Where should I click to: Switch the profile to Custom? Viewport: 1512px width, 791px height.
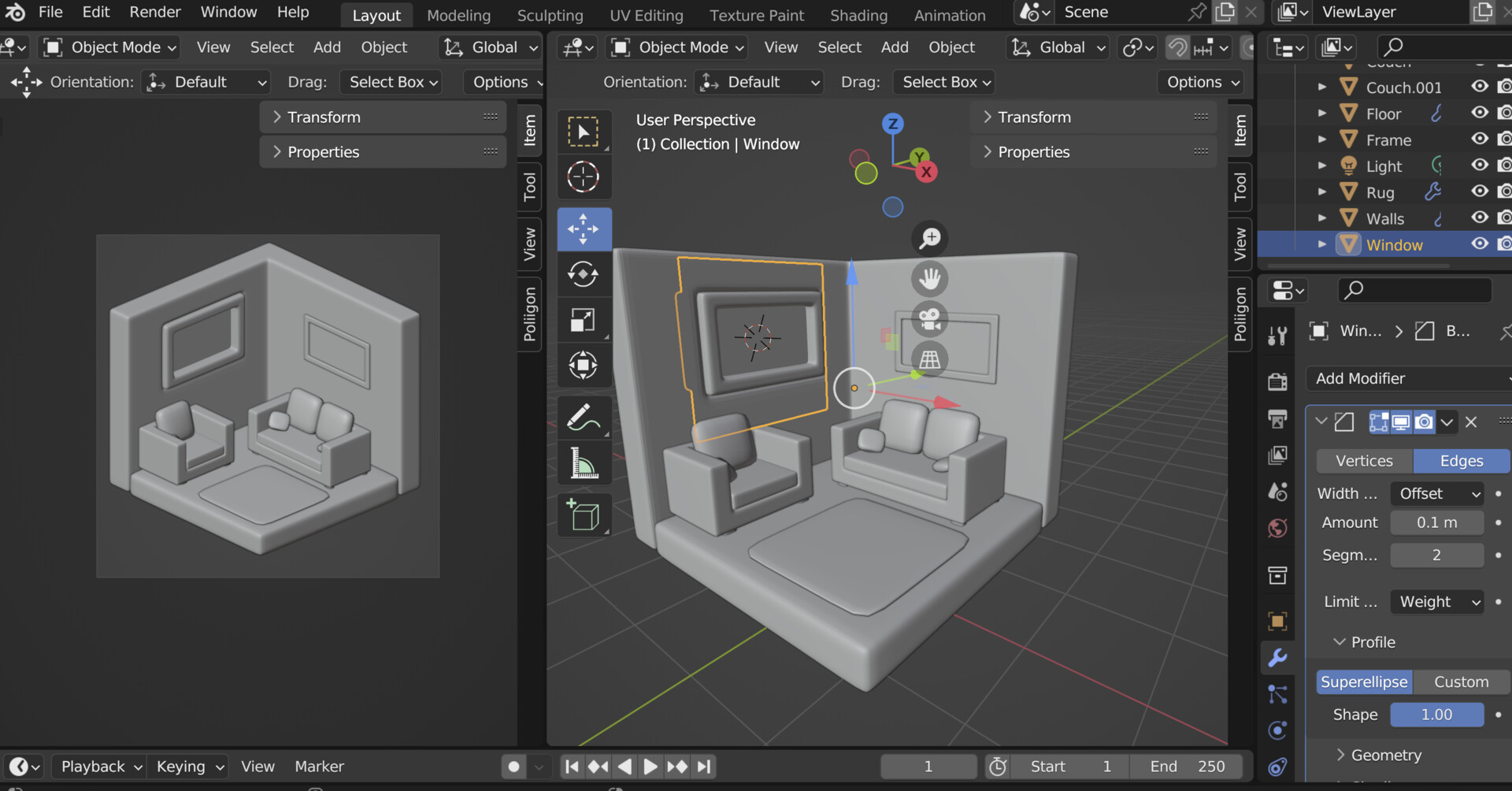click(1462, 682)
